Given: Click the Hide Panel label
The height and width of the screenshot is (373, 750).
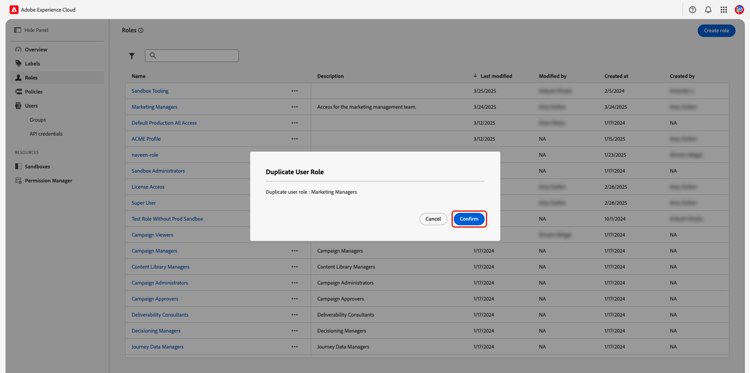Looking at the screenshot, I should coord(36,30).
